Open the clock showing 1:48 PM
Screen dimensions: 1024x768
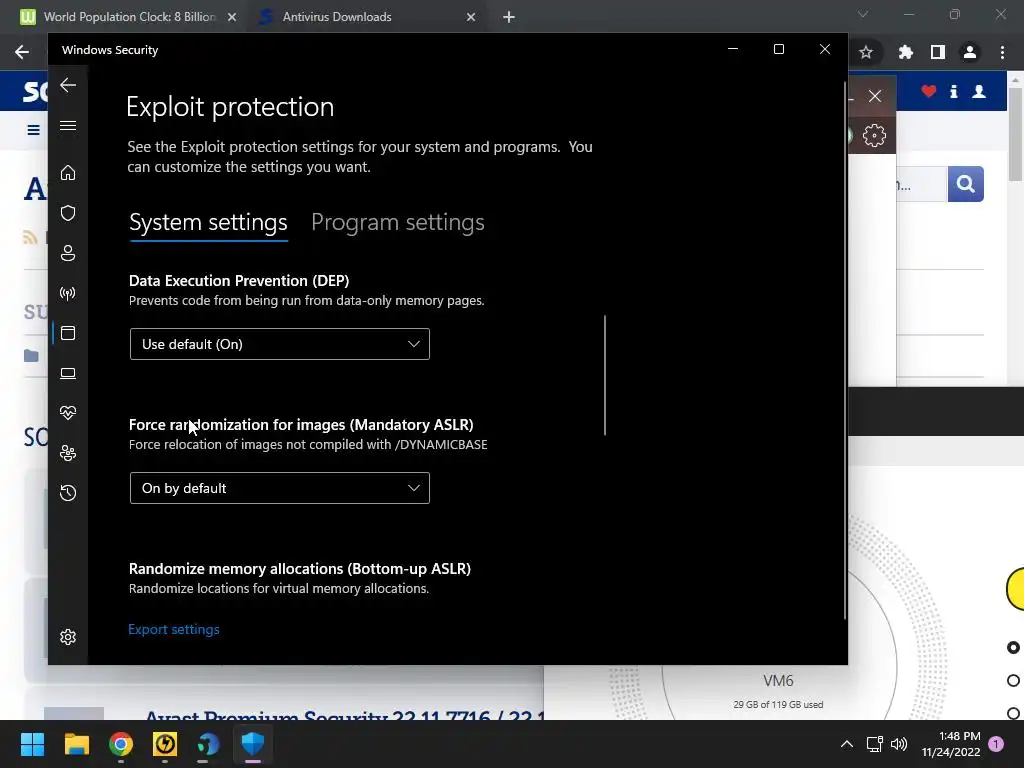coord(951,744)
